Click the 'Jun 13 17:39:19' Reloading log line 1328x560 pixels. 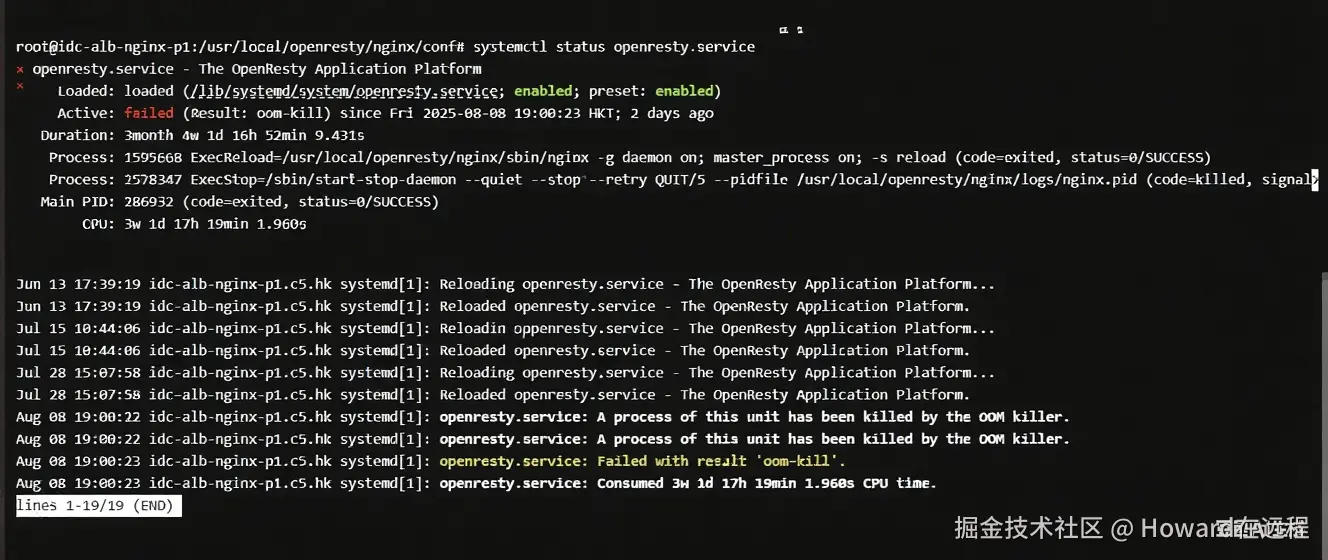[x=506, y=284]
